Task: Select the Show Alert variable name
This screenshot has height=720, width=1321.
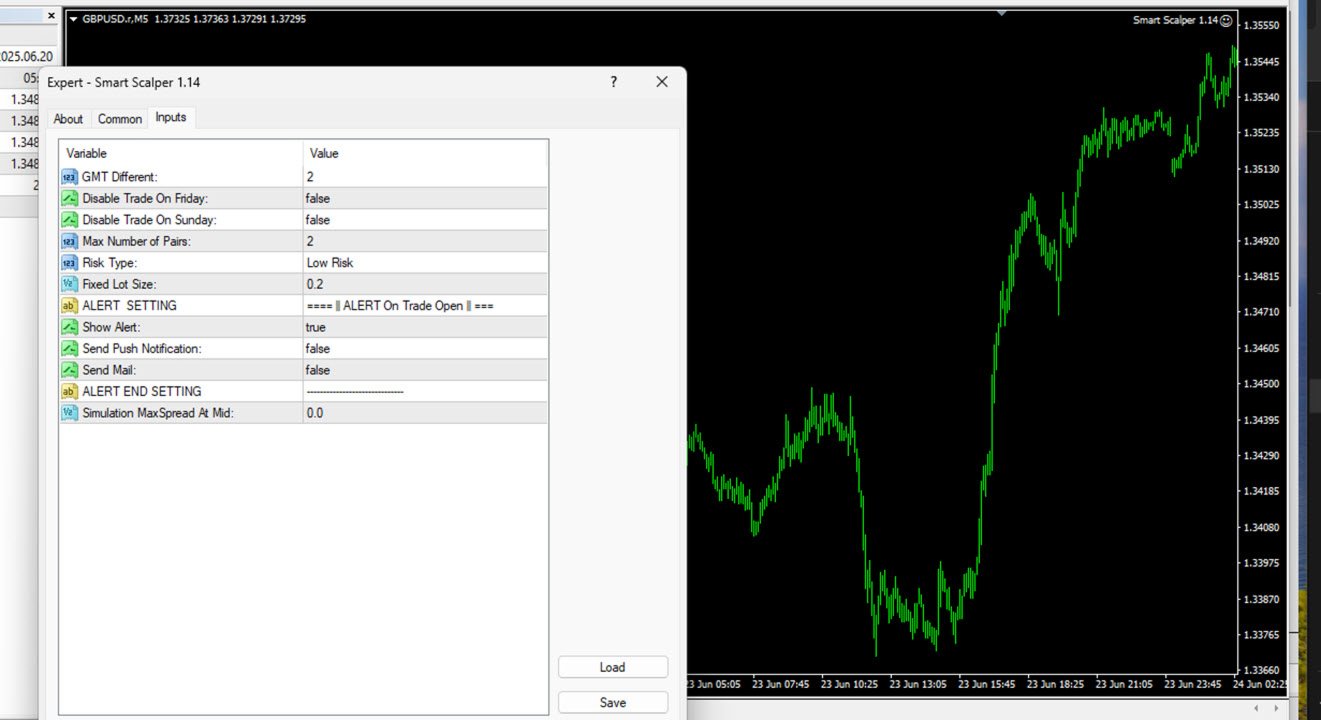Action: coord(111,327)
